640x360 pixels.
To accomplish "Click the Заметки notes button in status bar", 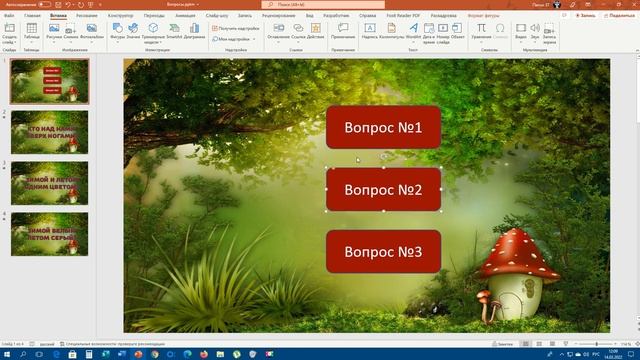I will click(x=502, y=344).
